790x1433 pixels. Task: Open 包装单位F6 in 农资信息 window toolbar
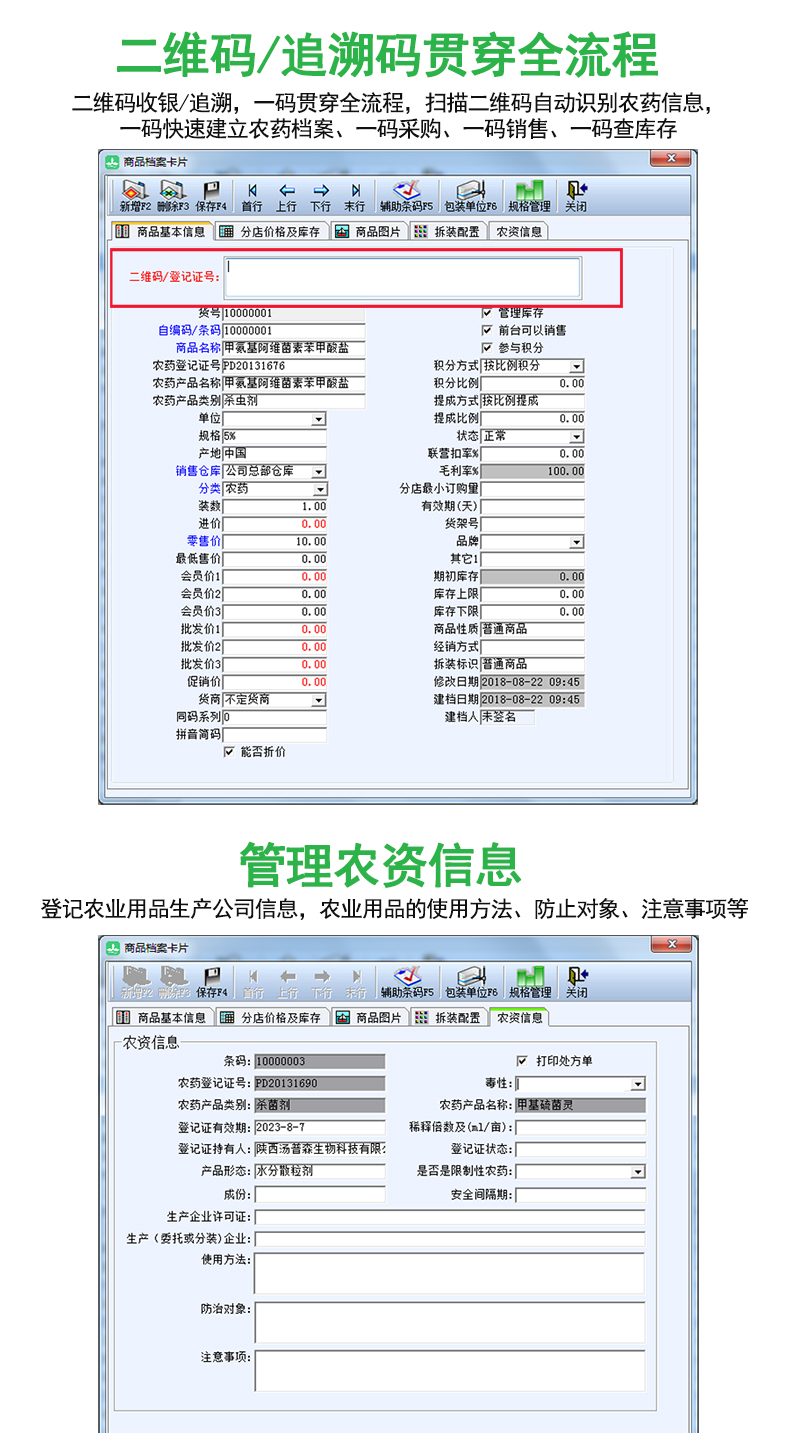[471, 982]
